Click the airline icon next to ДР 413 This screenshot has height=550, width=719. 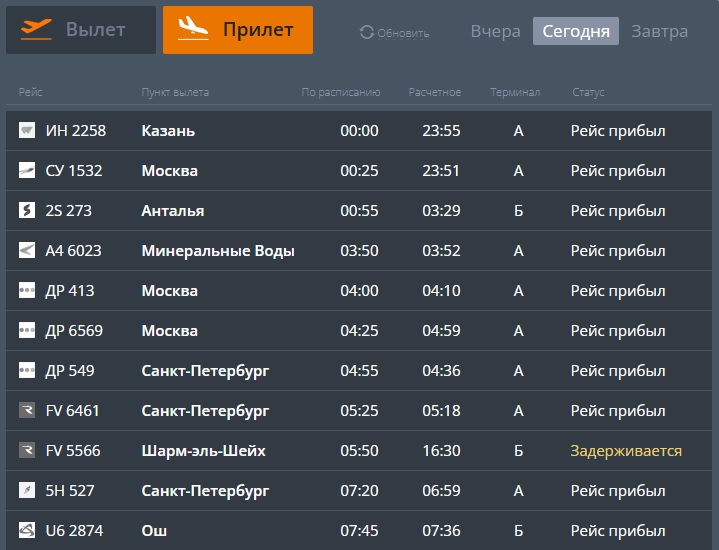(27, 291)
